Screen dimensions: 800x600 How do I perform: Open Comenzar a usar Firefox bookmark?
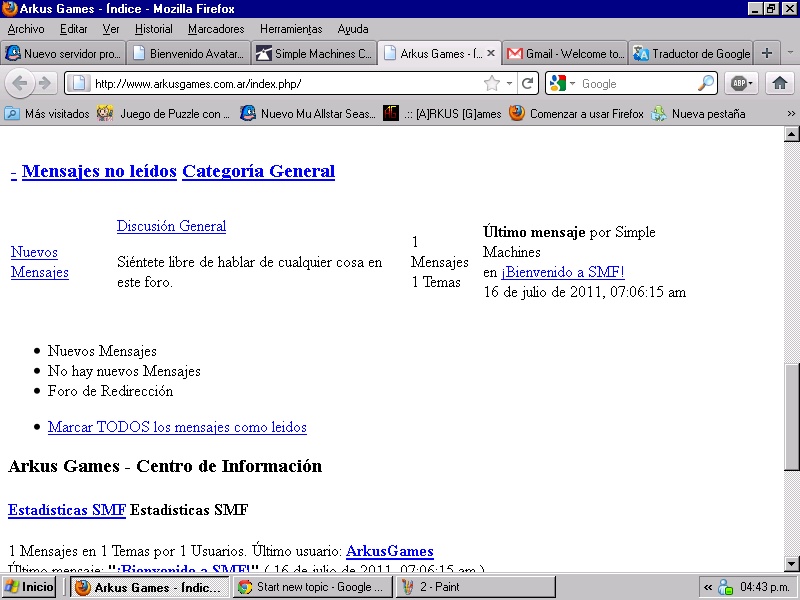577,114
